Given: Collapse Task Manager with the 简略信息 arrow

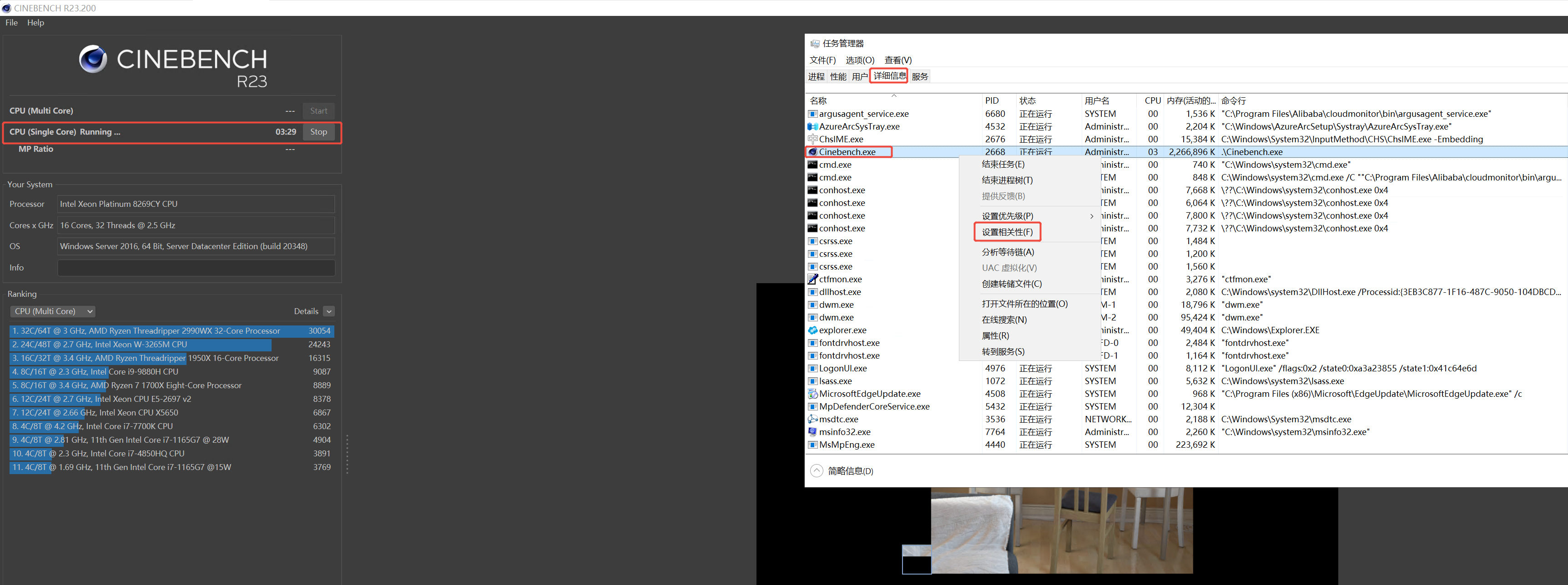Looking at the screenshot, I should [817, 470].
